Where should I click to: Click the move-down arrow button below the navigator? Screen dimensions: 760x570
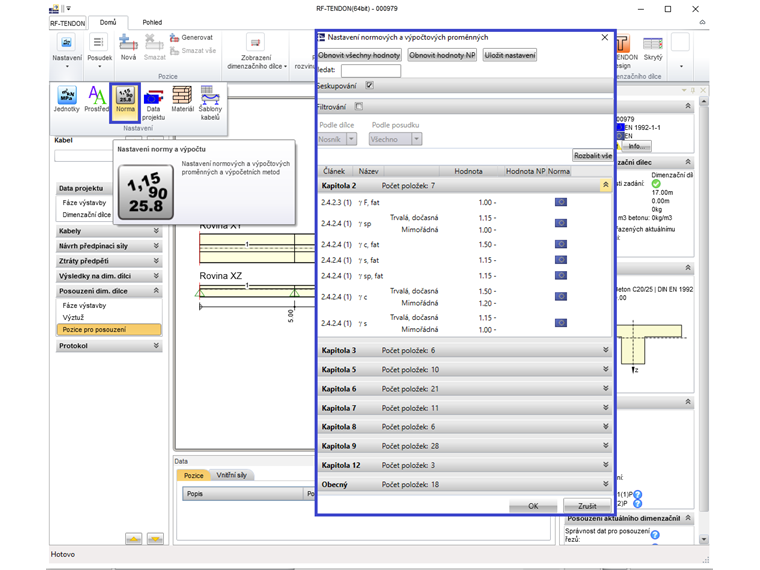tap(155, 538)
